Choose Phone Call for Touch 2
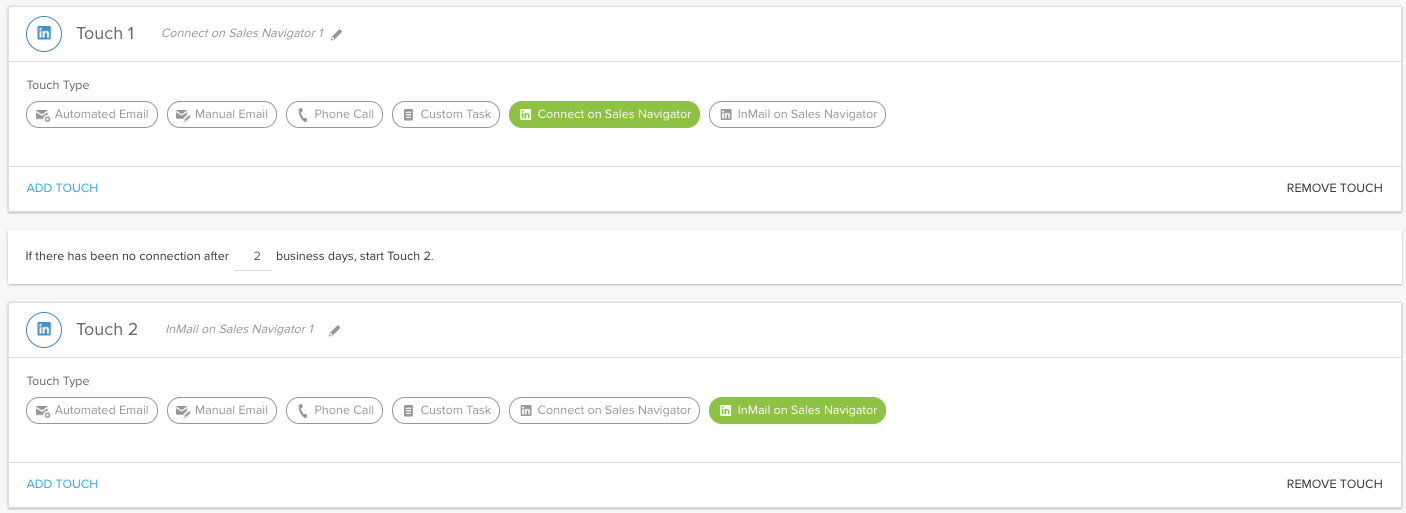1406x513 pixels. click(334, 411)
